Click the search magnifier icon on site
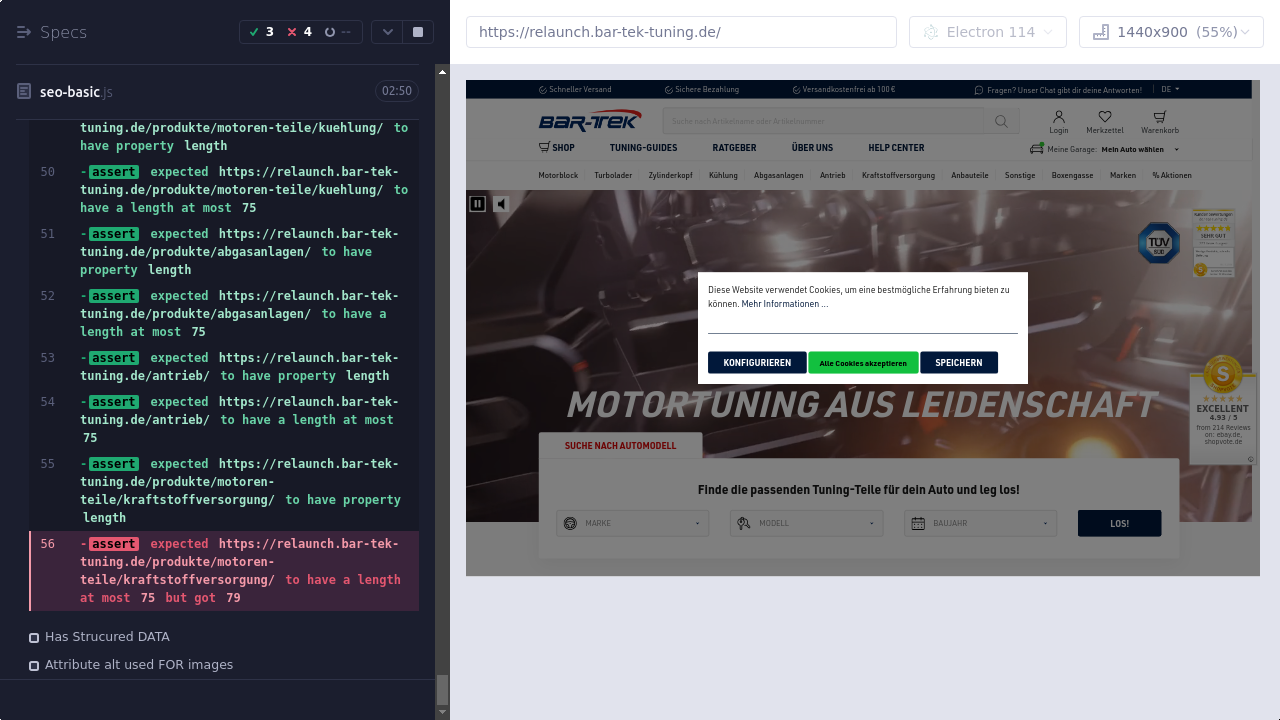The image size is (1280, 720). coord(1001,122)
